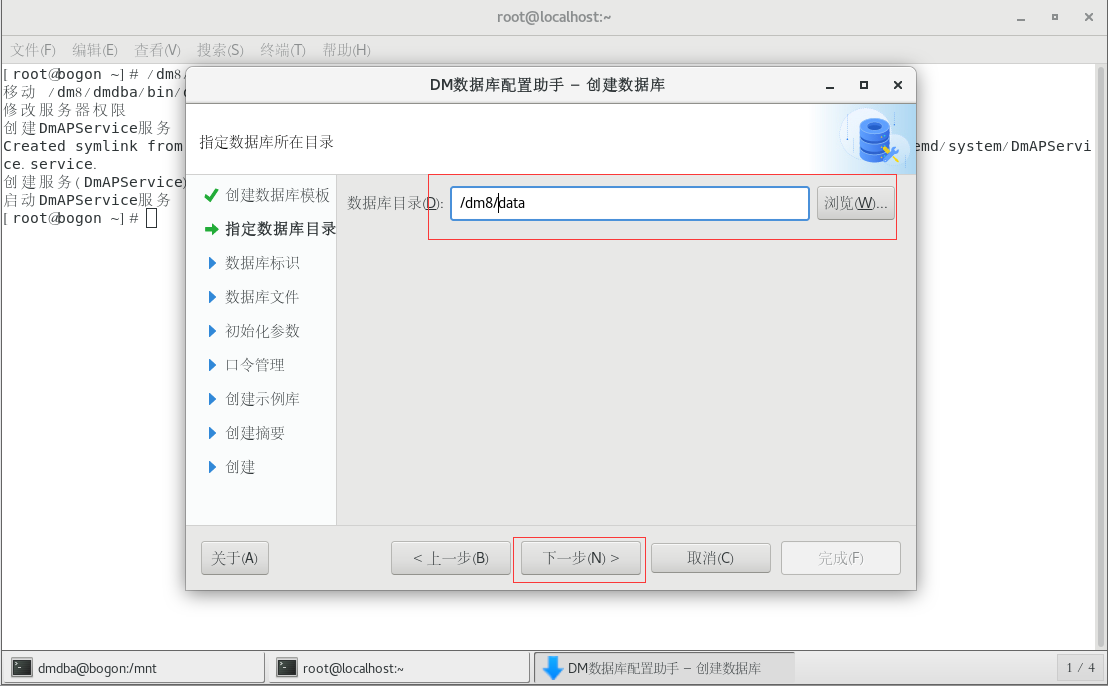Viewport: 1108px width, 687px height.
Task: Click blue triangle beside 创建摘要
Action: (212, 433)
